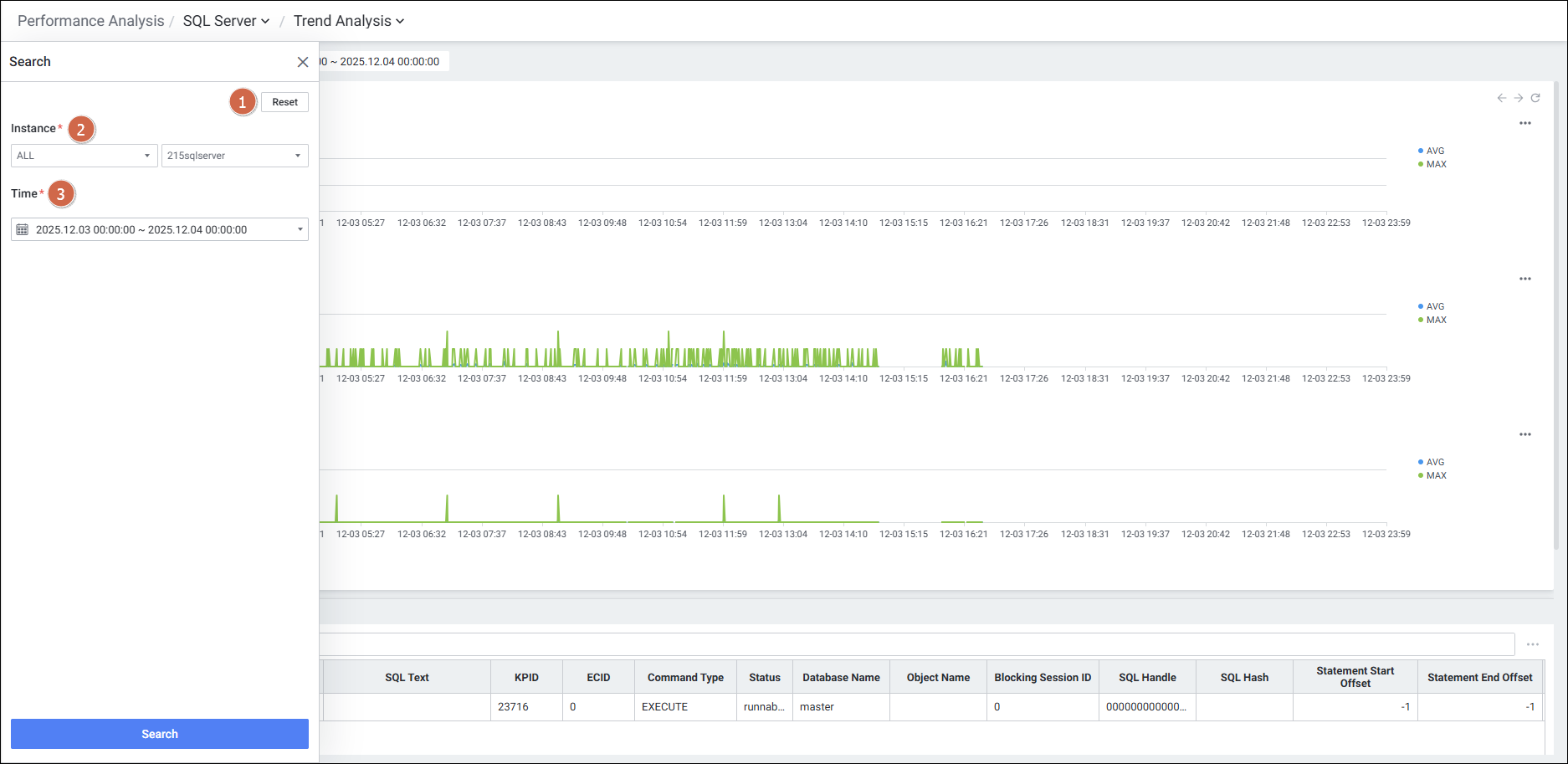Toggle MAX legend in first chart

1432,164
